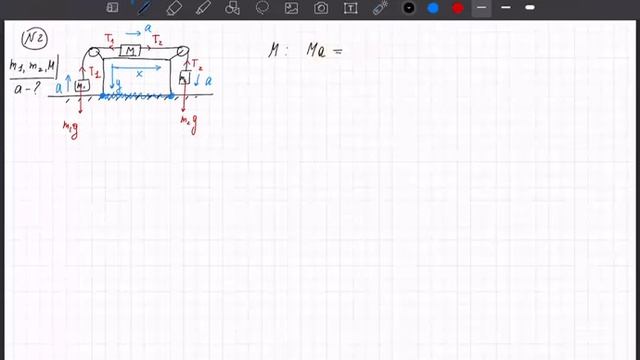Select the thinnest stroke width
Viewport: 640px width, 360px height.
(482, 8)
